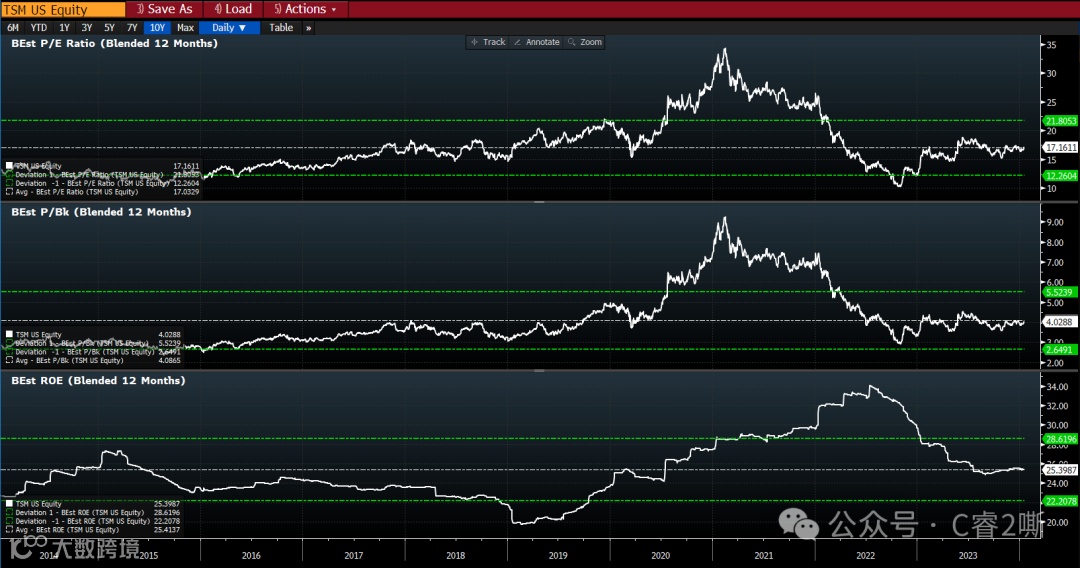Click the BEst P/E Ratio panel title
1080x568 pixels.
point(114,43)
